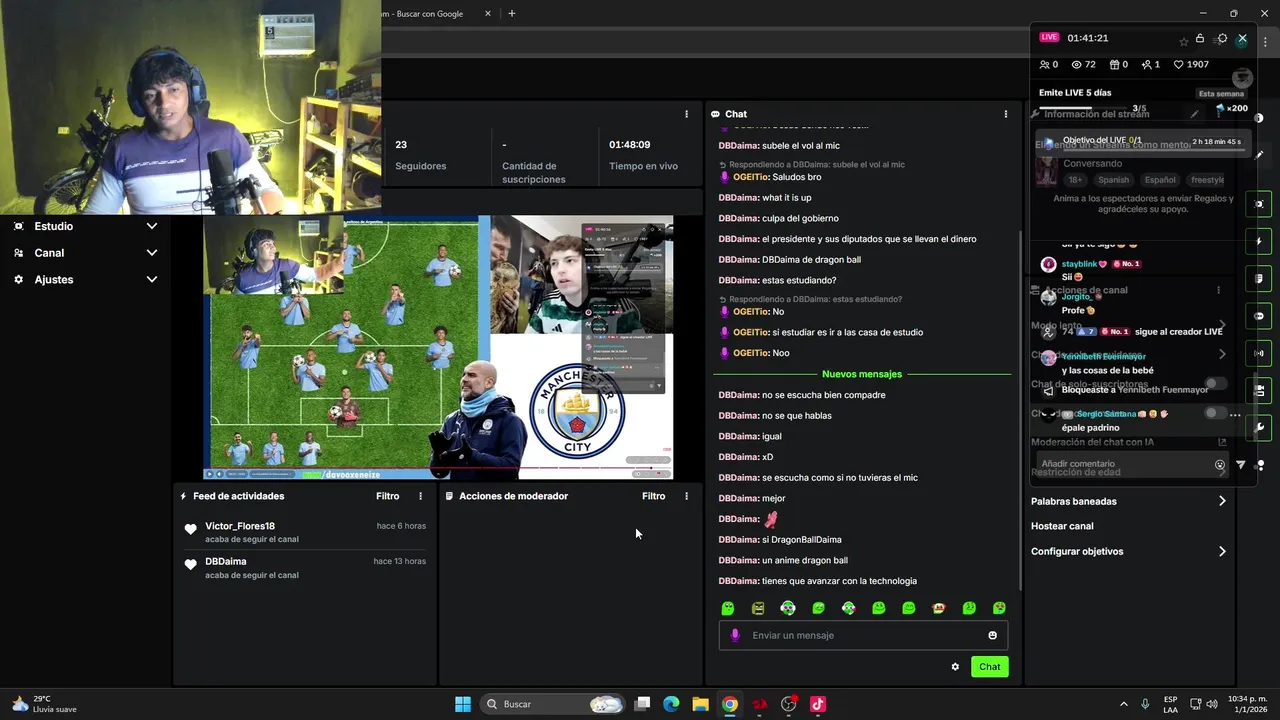This screenshot has height=720, width=1280.
Task: Click the filter funnel icon beside comment box
Action: (1241, 465)
